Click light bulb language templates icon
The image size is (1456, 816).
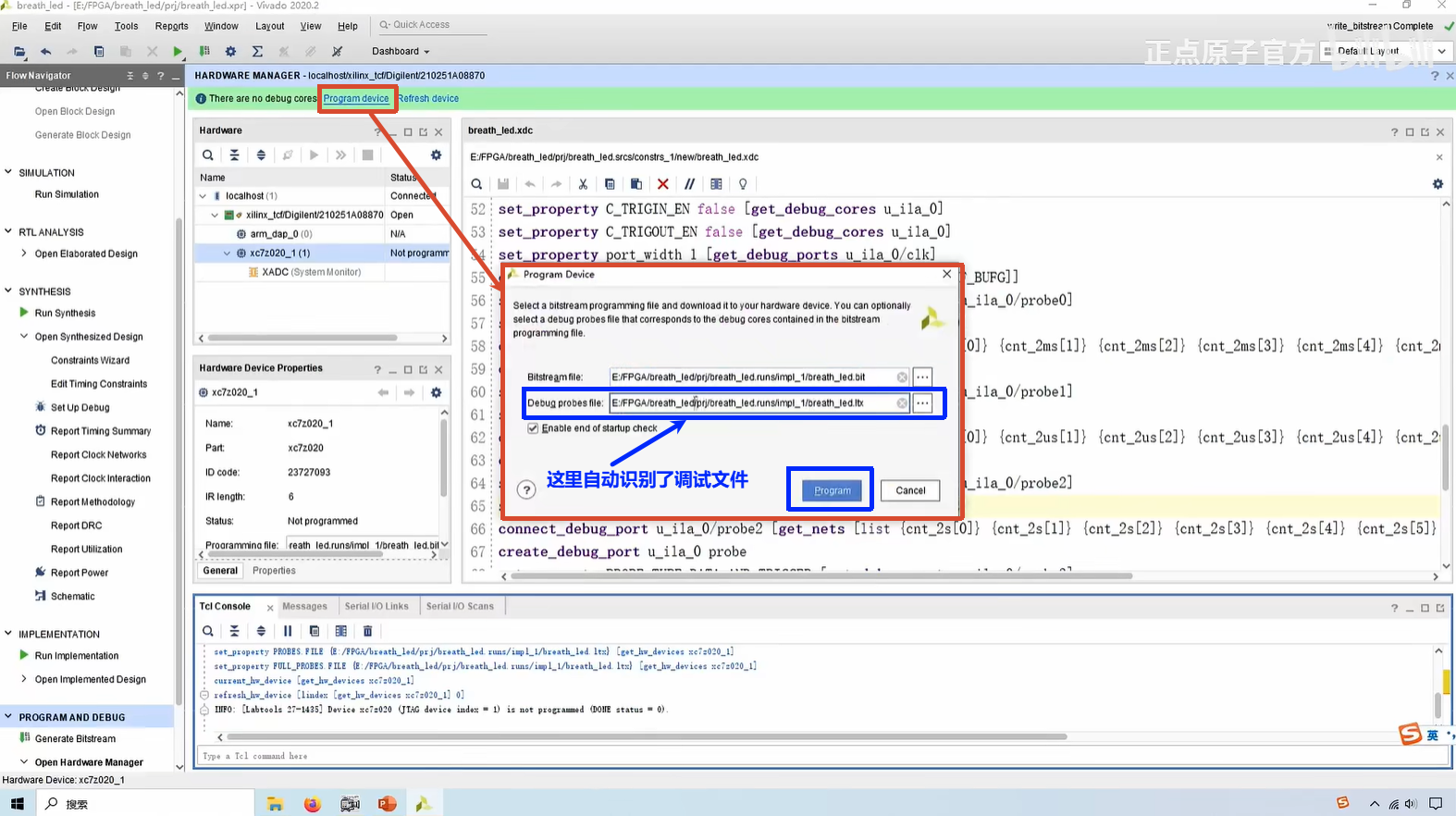click(x=743, y=184)
